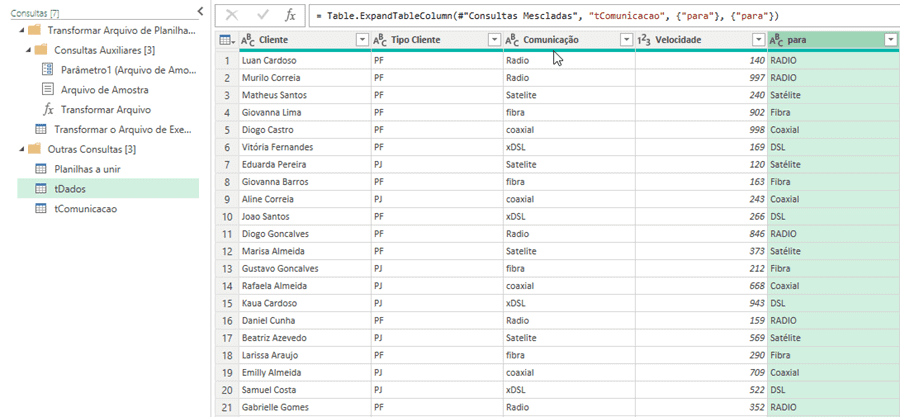Click the cancel X icon in formula bar
The height and width of the screenshot is (417, 900).
[232, 15]
